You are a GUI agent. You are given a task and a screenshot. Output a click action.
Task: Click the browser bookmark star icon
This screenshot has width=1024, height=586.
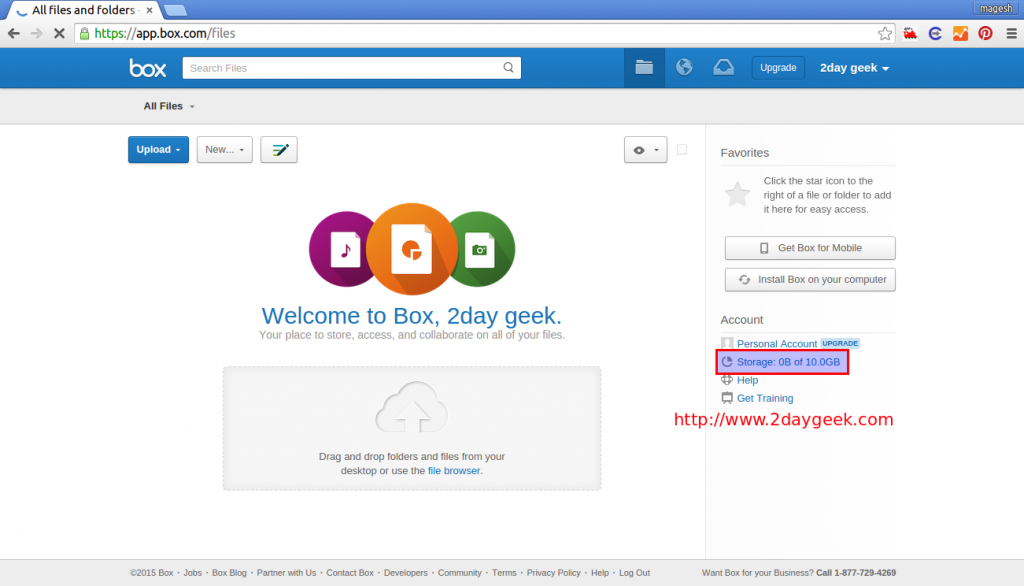(885, 33)
